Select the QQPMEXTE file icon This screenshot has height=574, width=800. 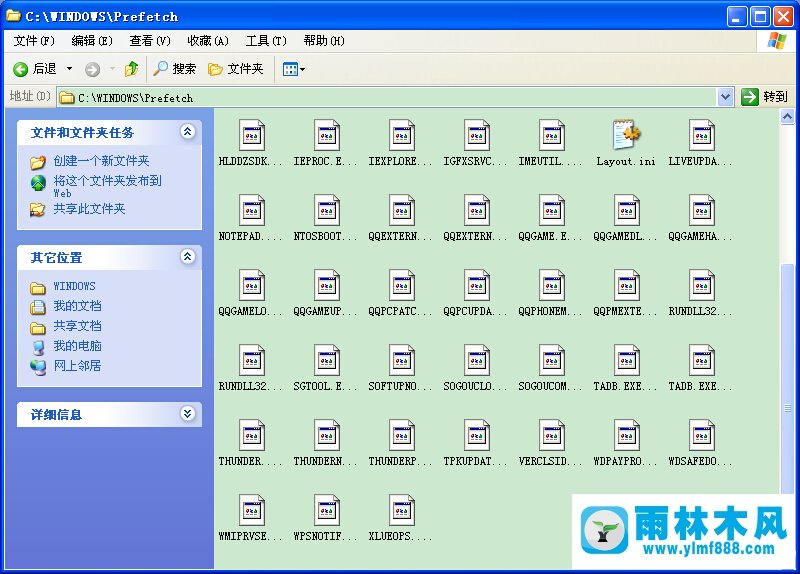(x=627, y=285)
